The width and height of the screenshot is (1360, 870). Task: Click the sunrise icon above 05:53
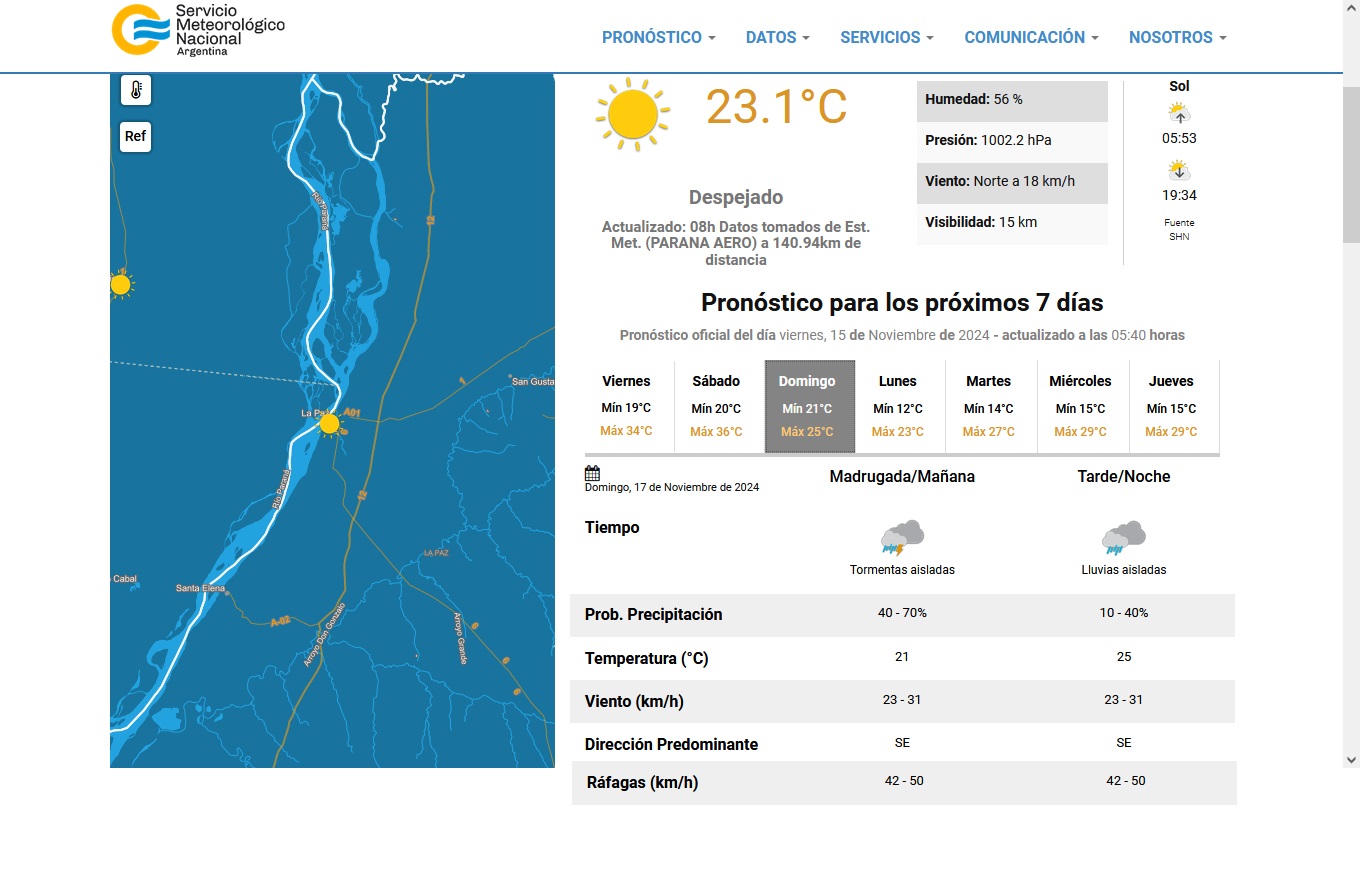1179,112
